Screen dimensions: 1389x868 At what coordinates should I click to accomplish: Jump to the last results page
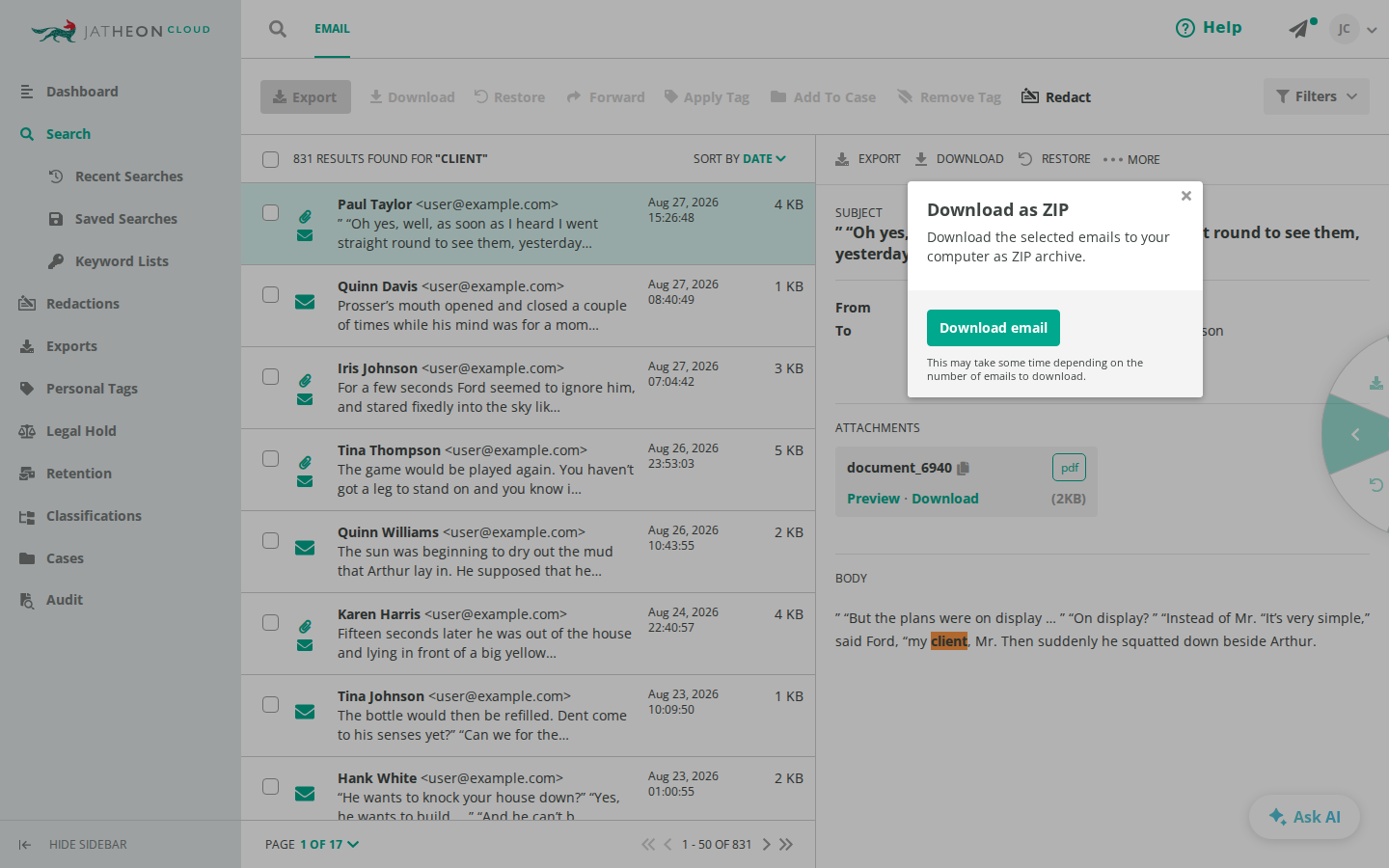786,845
